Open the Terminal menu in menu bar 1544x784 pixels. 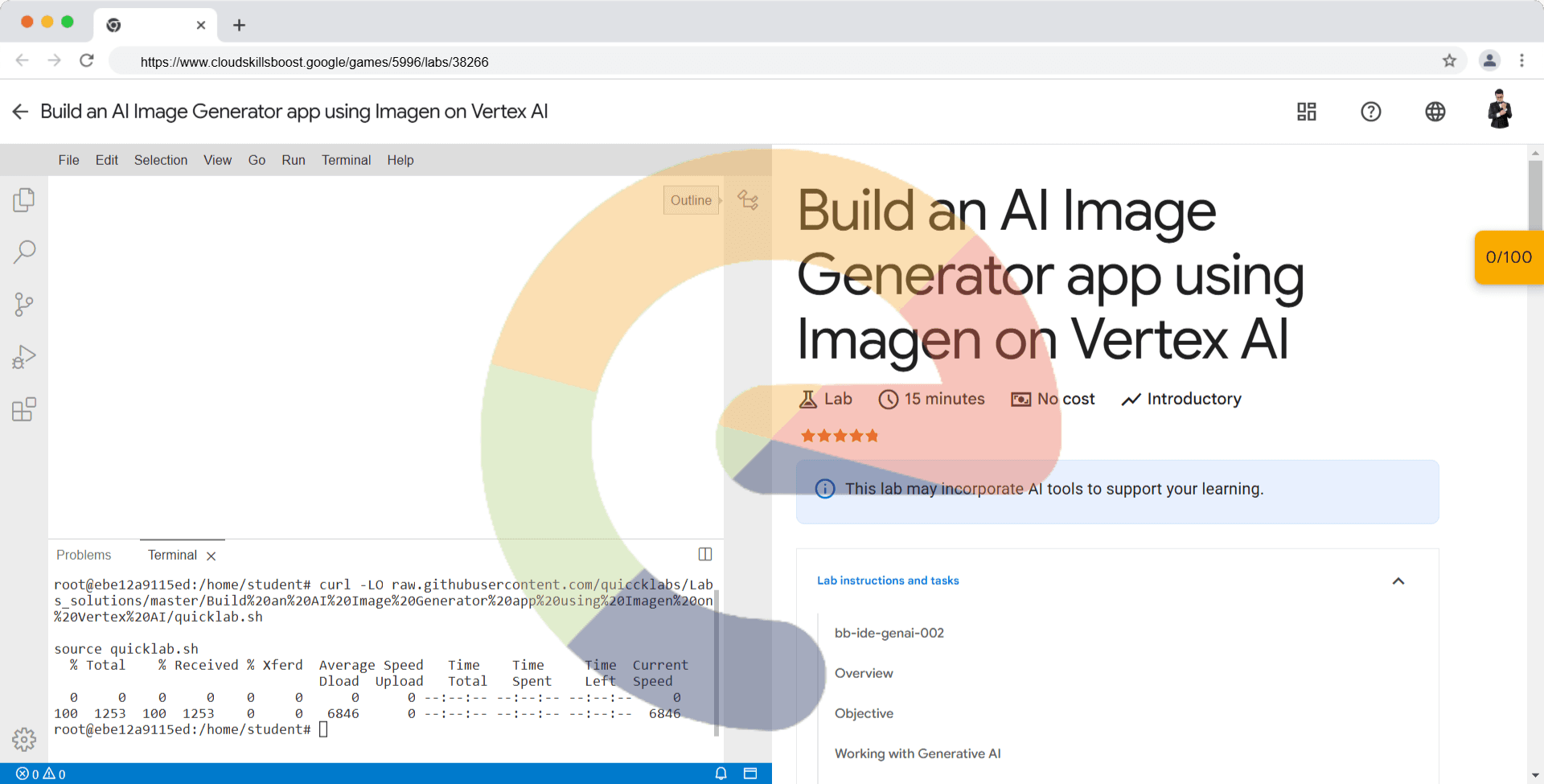346,160
